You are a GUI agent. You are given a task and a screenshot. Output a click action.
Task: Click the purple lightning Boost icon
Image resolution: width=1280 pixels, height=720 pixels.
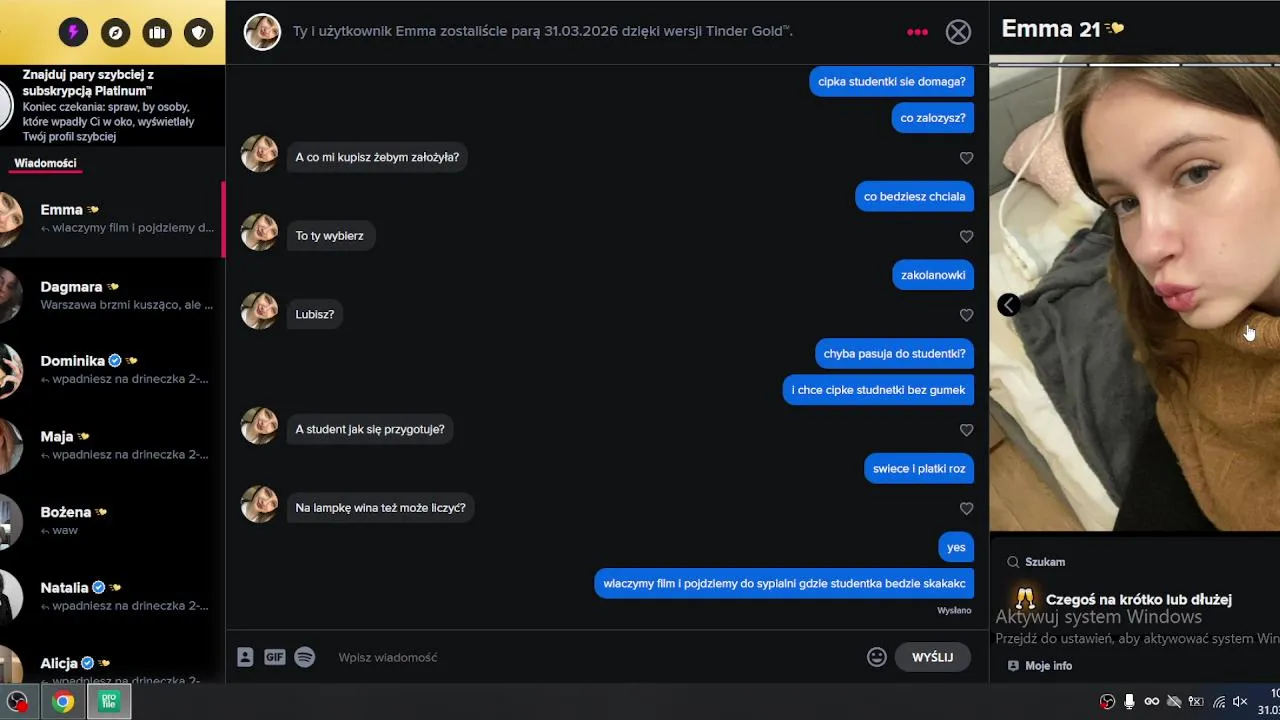click(73, 33)
